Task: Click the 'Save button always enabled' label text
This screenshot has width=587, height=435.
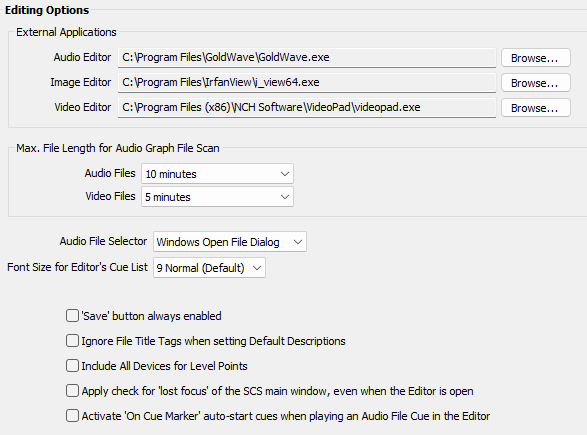Action: tap(152, 316)
